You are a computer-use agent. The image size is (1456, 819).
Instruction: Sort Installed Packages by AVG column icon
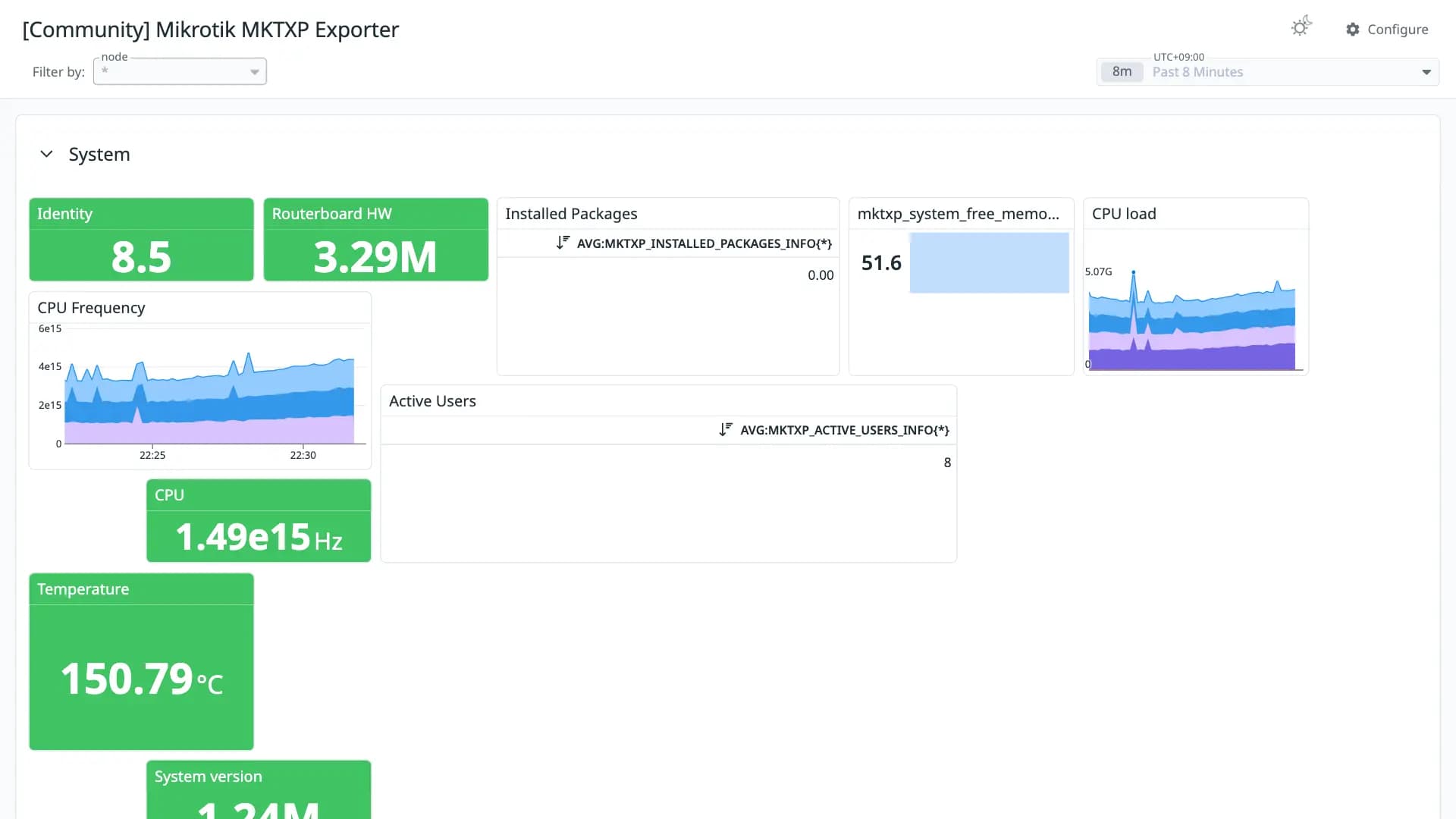click(x=563, y=243)
